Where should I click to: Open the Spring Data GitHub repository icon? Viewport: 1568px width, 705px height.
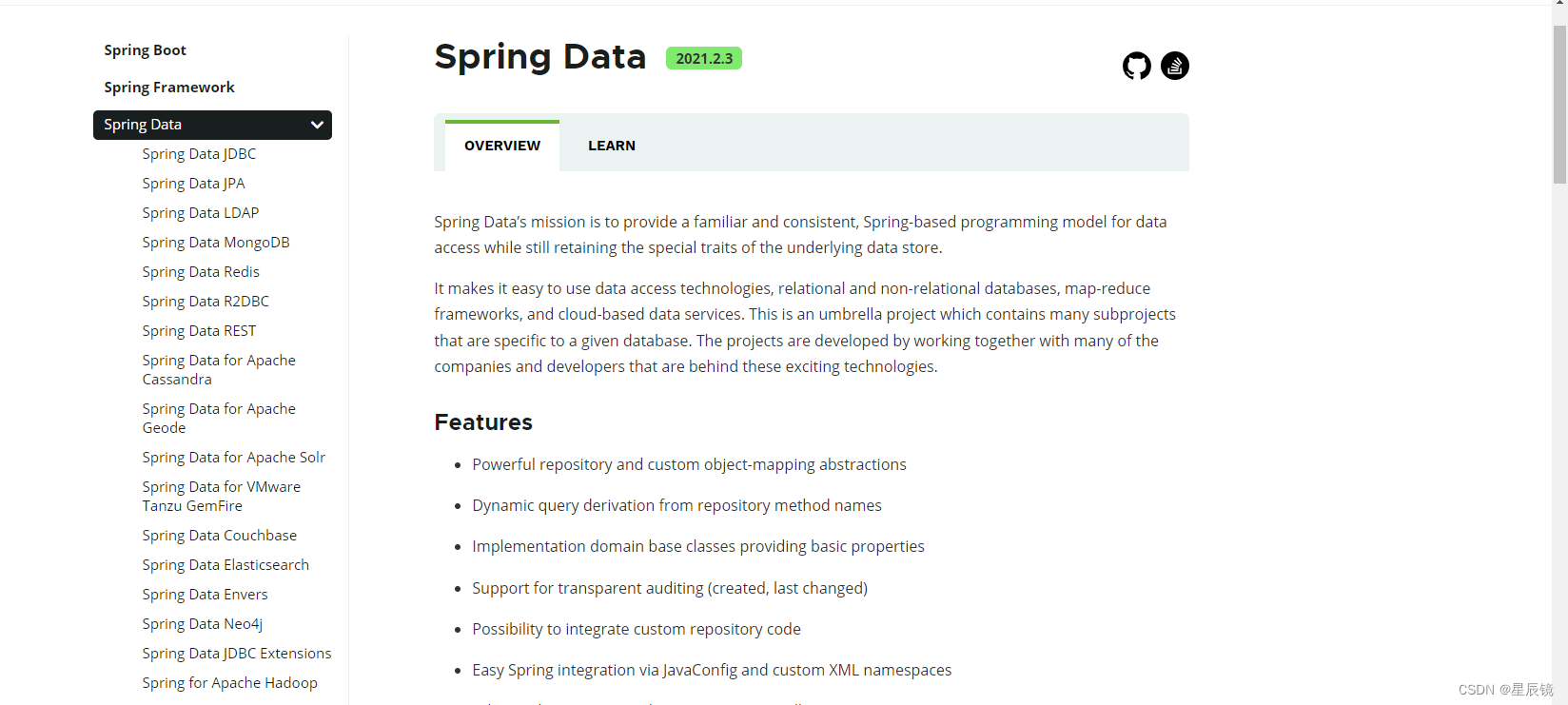tap(1136, 66)
